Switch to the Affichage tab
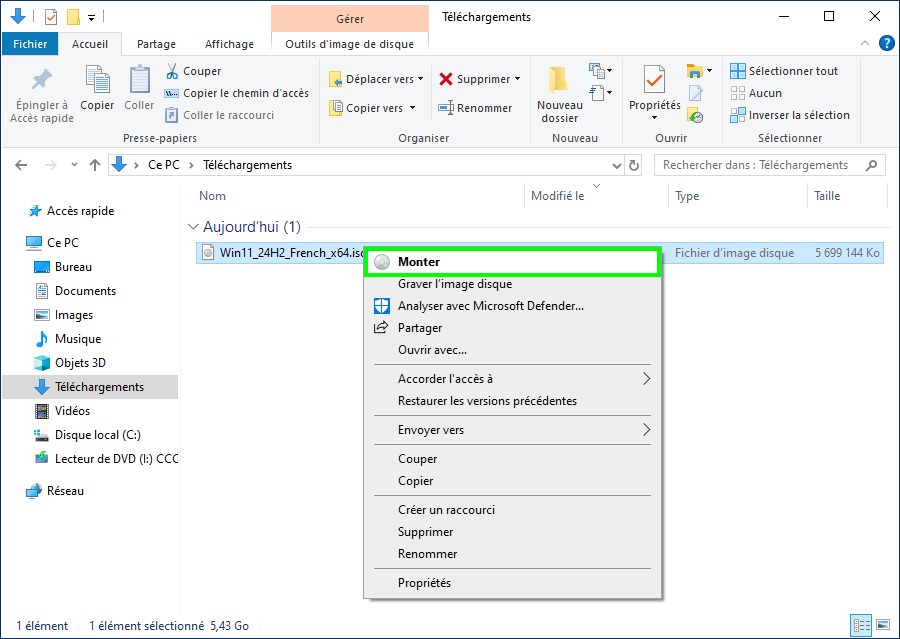The width and height of the screenshot is (900, 639). pyautogui.click(x=229, y=44)
